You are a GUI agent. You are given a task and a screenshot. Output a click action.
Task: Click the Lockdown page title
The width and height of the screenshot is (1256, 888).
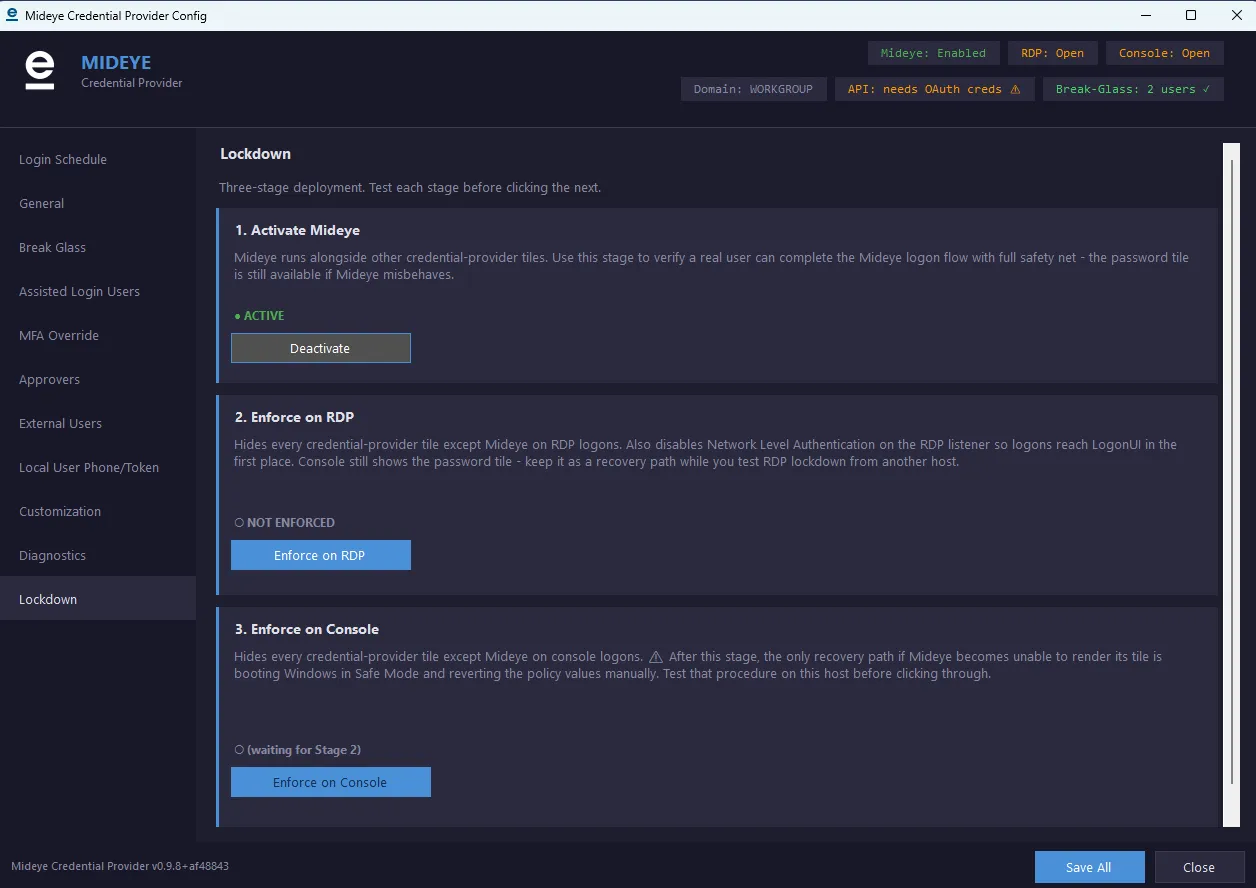(255, 154)
